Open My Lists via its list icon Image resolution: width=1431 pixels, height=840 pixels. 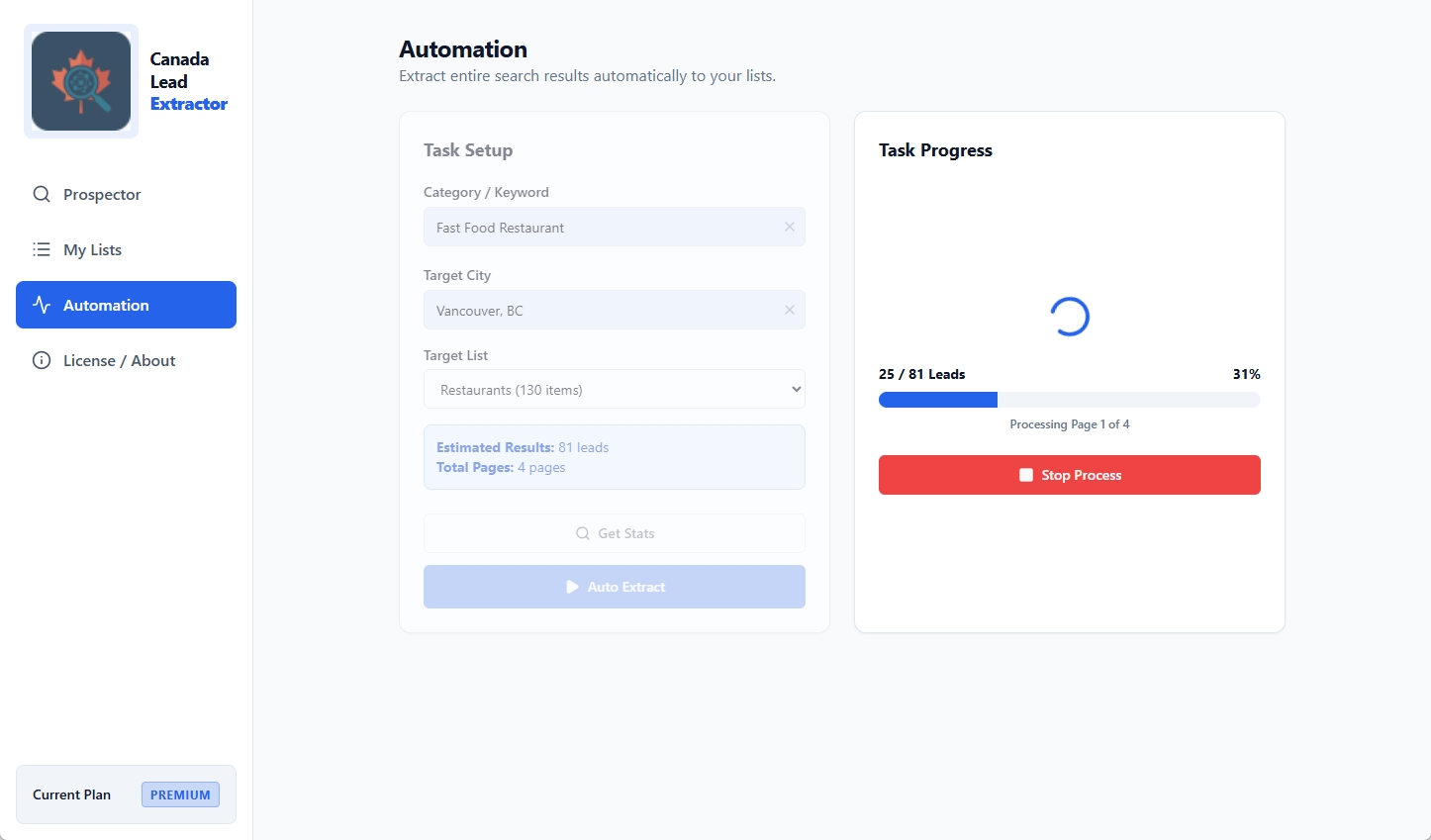click(41, 249)
